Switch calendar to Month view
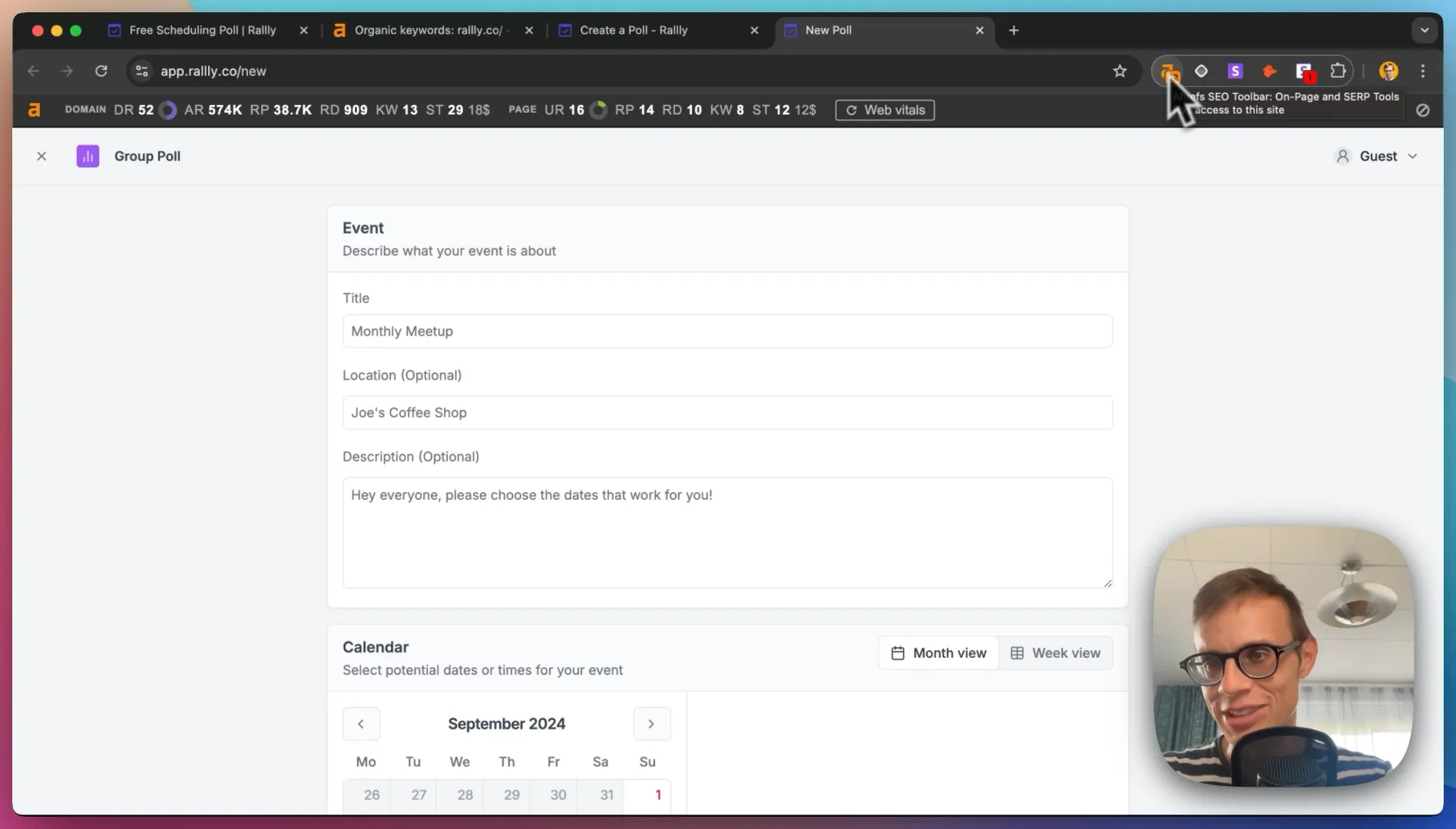 point(938,653)
